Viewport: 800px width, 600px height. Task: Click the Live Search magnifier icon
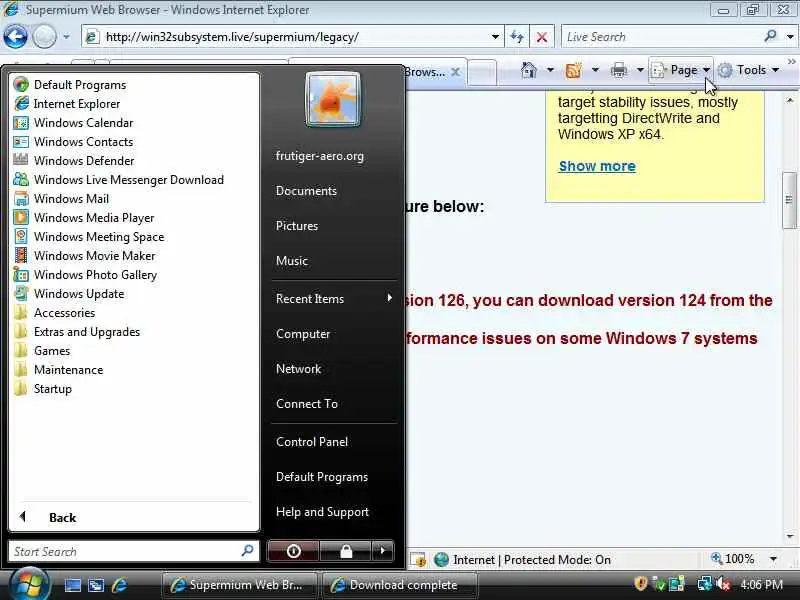coord(770,36)
